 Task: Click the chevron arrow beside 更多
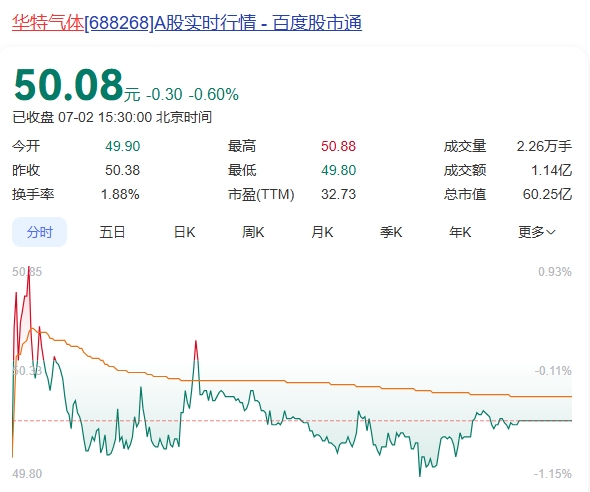click(x=550, y=232)
